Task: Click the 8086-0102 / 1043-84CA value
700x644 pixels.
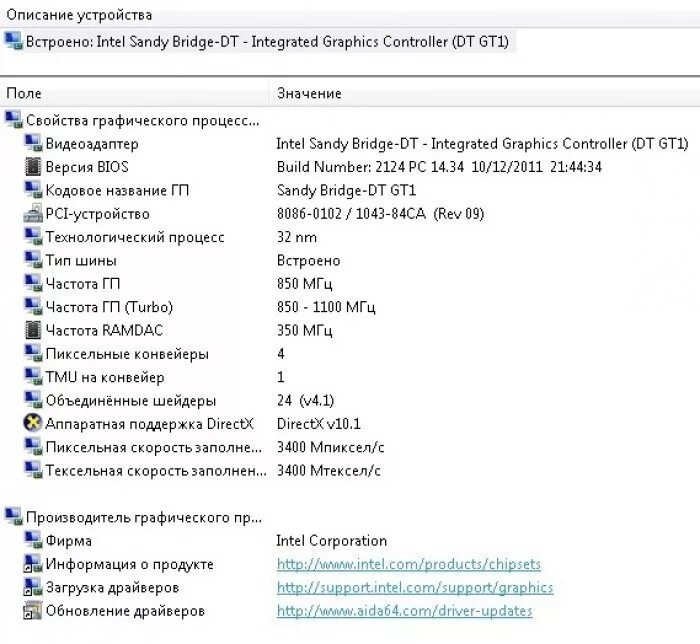Action: pos(380,214)
